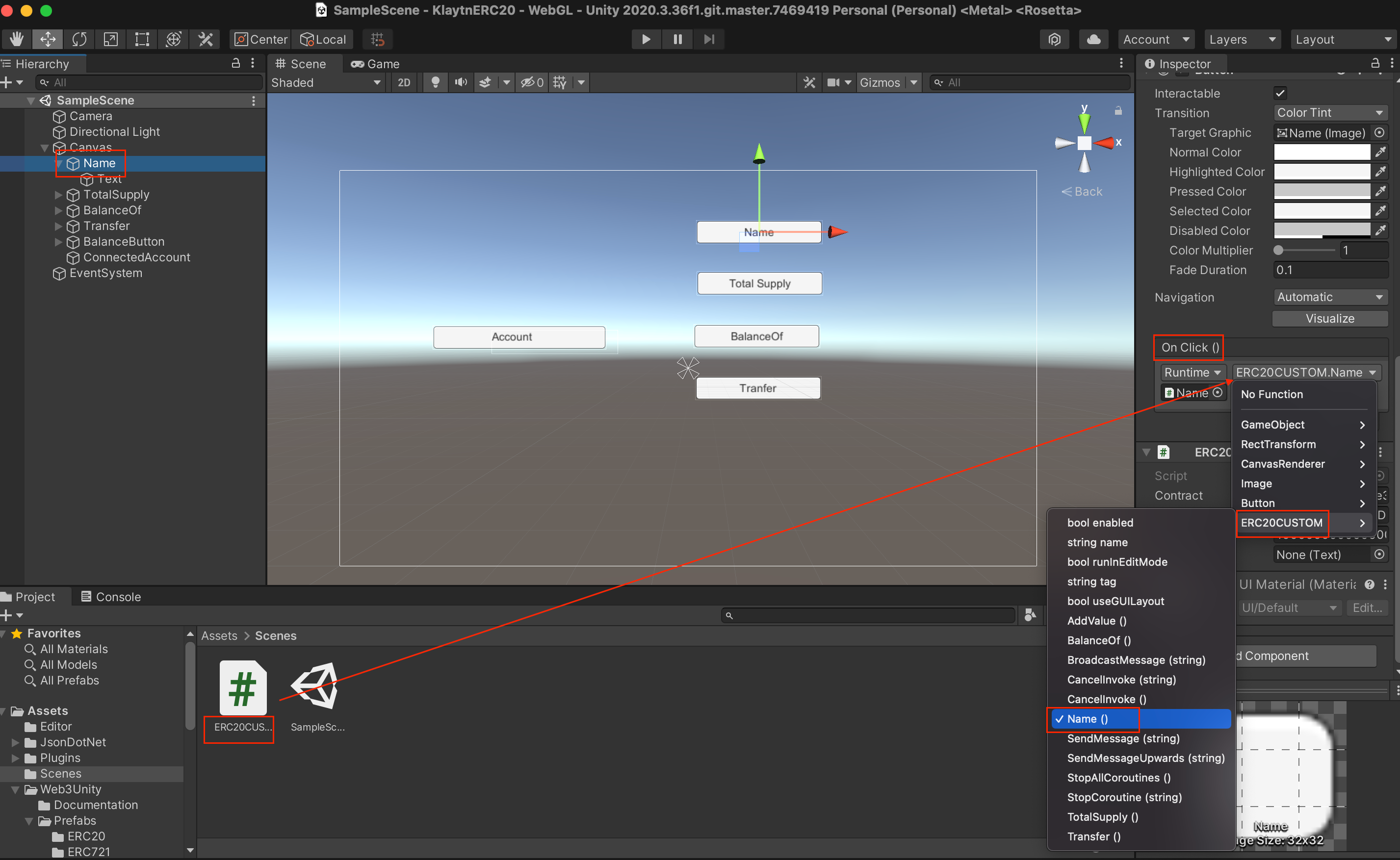Click the Visualize button
This screenshot has width=1400, height=860.
click(x=1329, y=319)
